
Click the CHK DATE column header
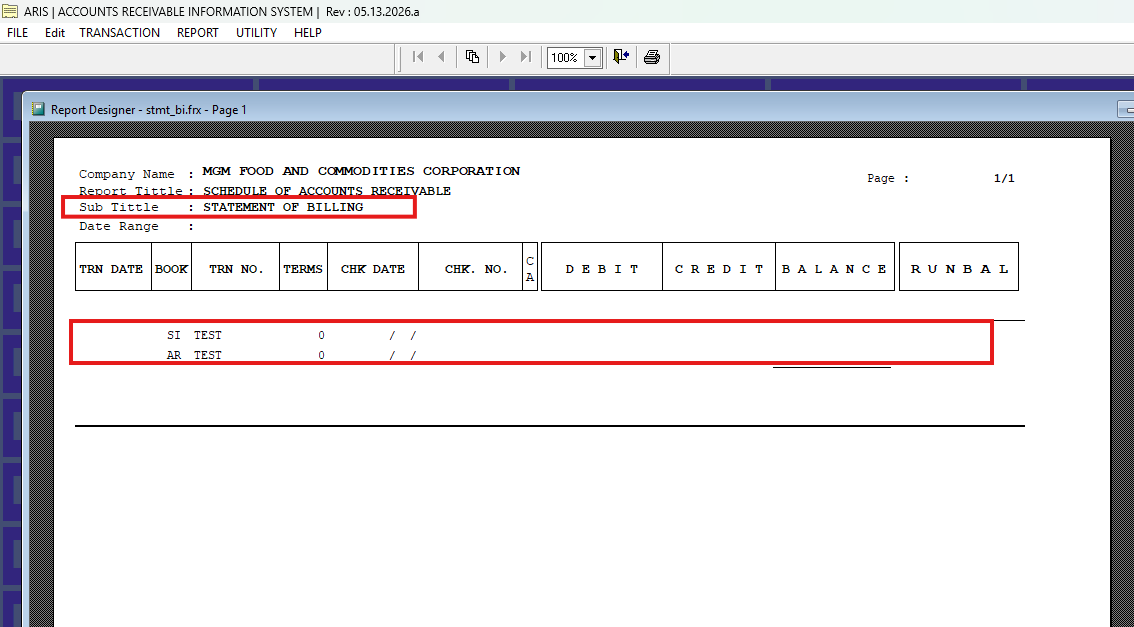pos(373,267)
